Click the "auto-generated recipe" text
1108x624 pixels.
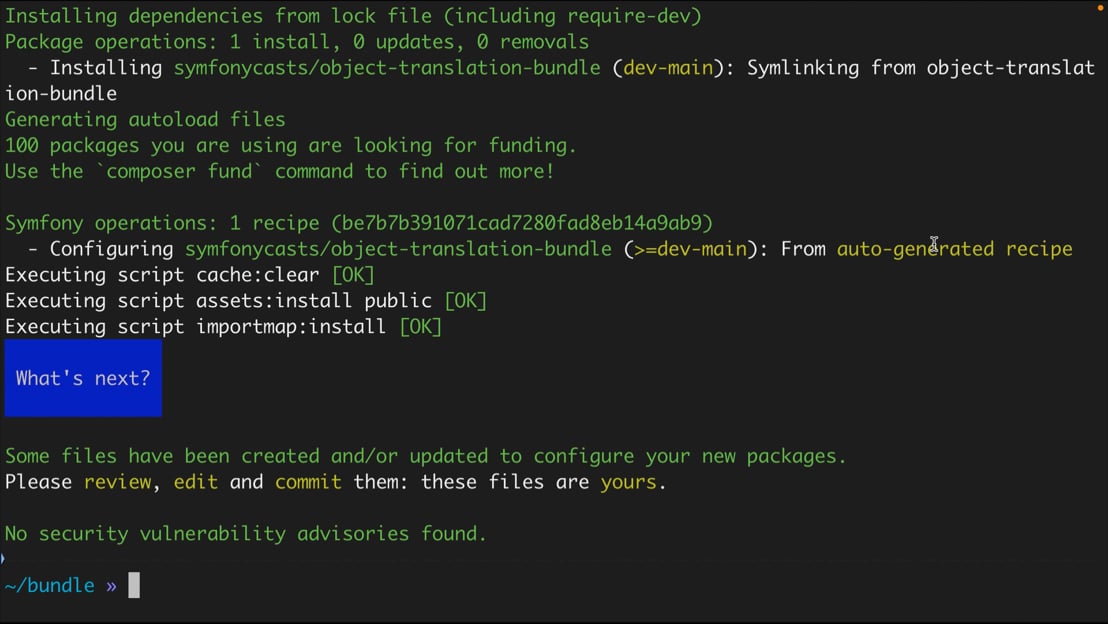(954, 249)
